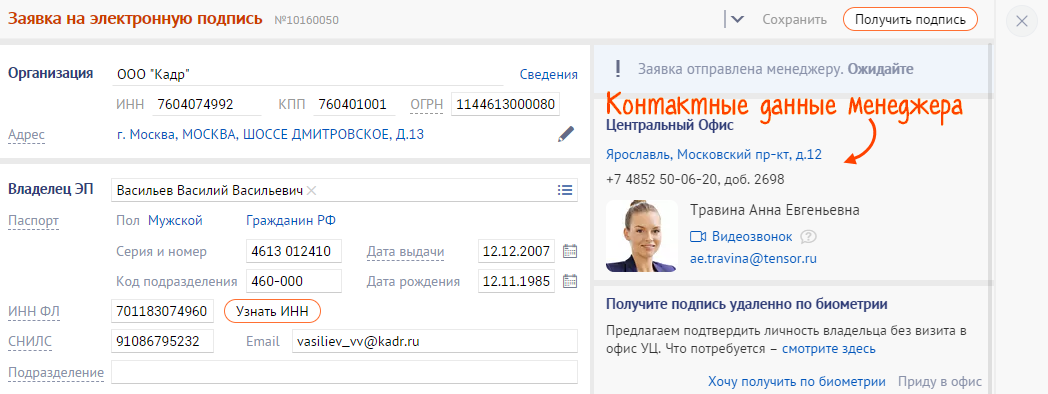
Task: Focus the Подразделение input field
Action: click(x=344, y=372)
